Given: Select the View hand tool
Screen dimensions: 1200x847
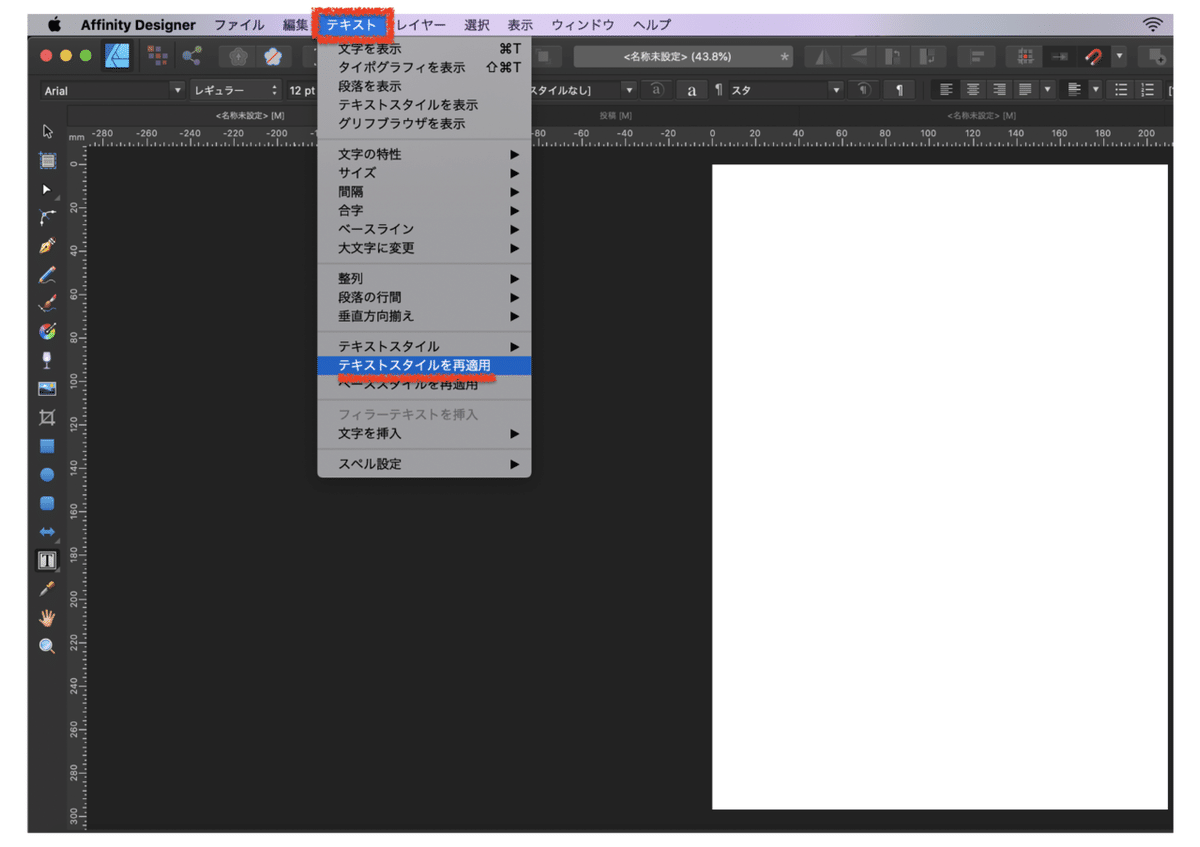Looking at the screenshot, I should [x=47, y=618].
